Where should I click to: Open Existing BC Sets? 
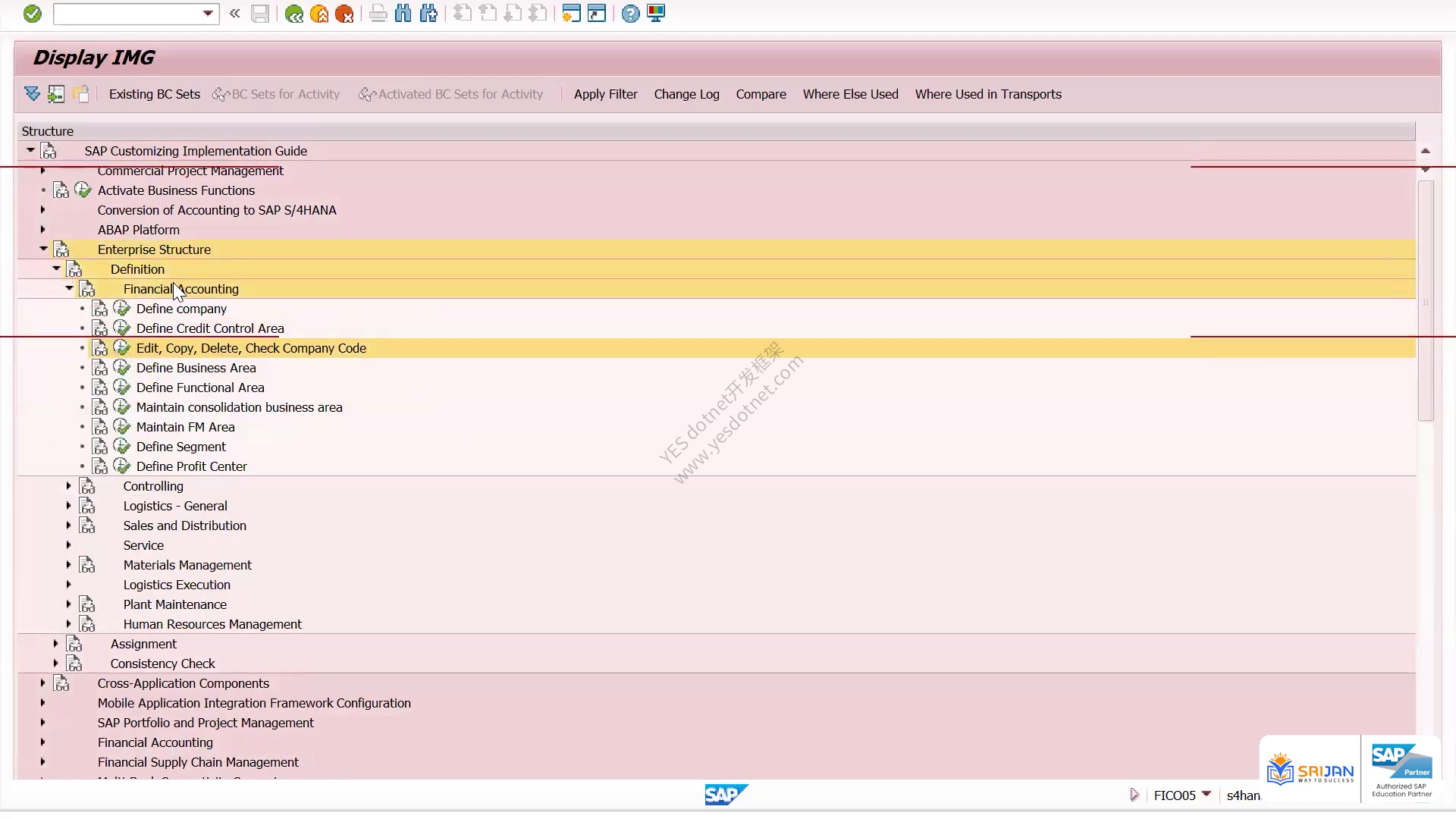coord(155,94)
